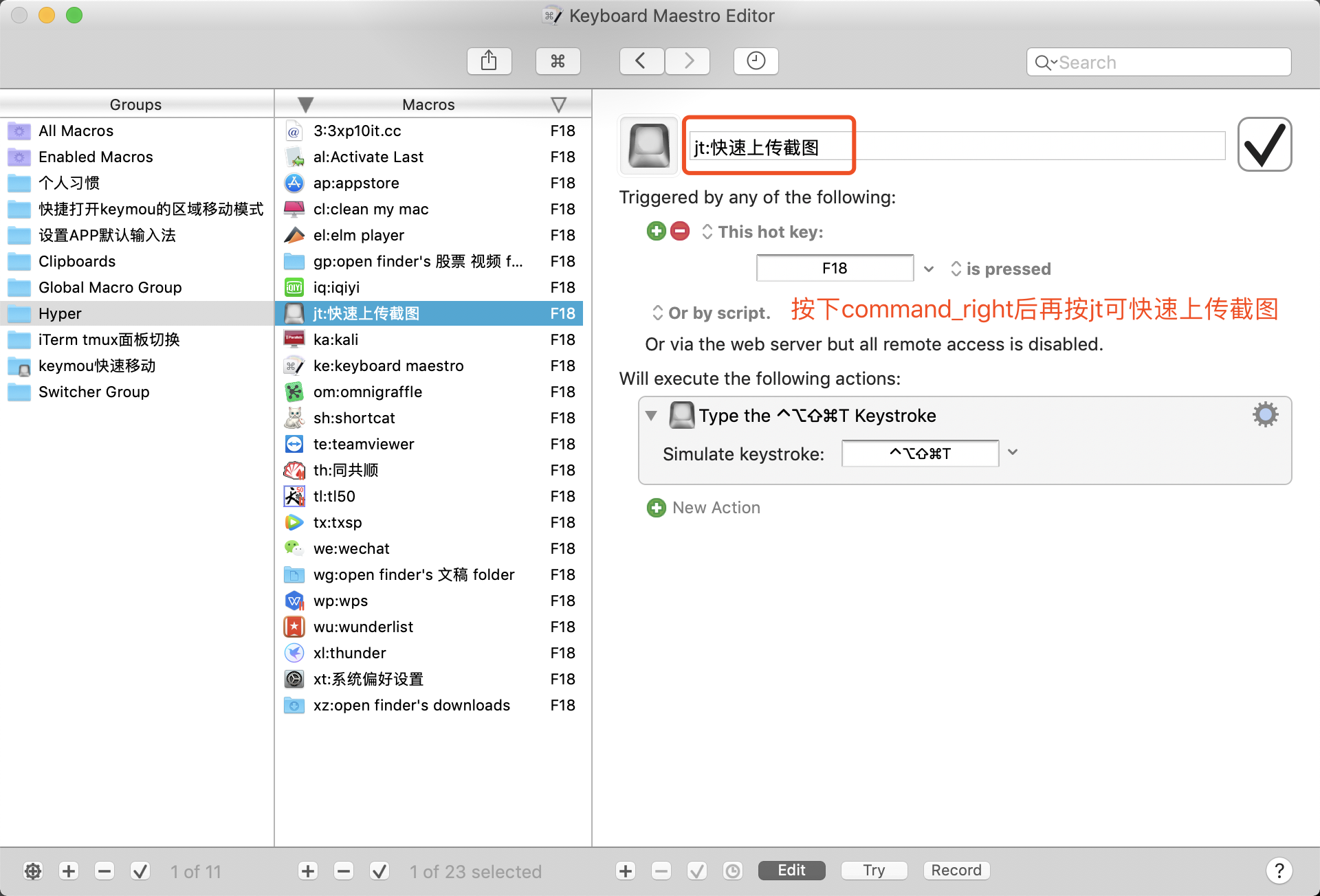Click the command-key toolbar icon
Viewport: 1320px width, 896px height.
tap(558, 61)
